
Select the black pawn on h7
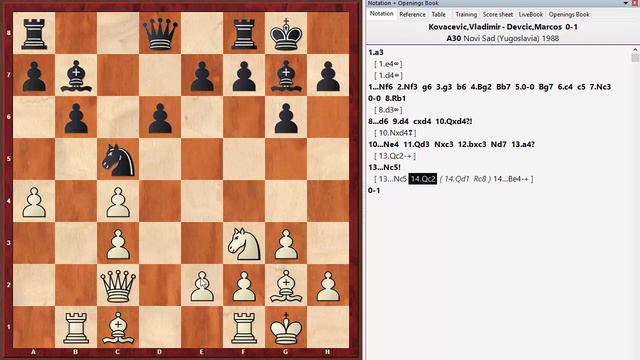pyautogui.click(x=328, y=76)
